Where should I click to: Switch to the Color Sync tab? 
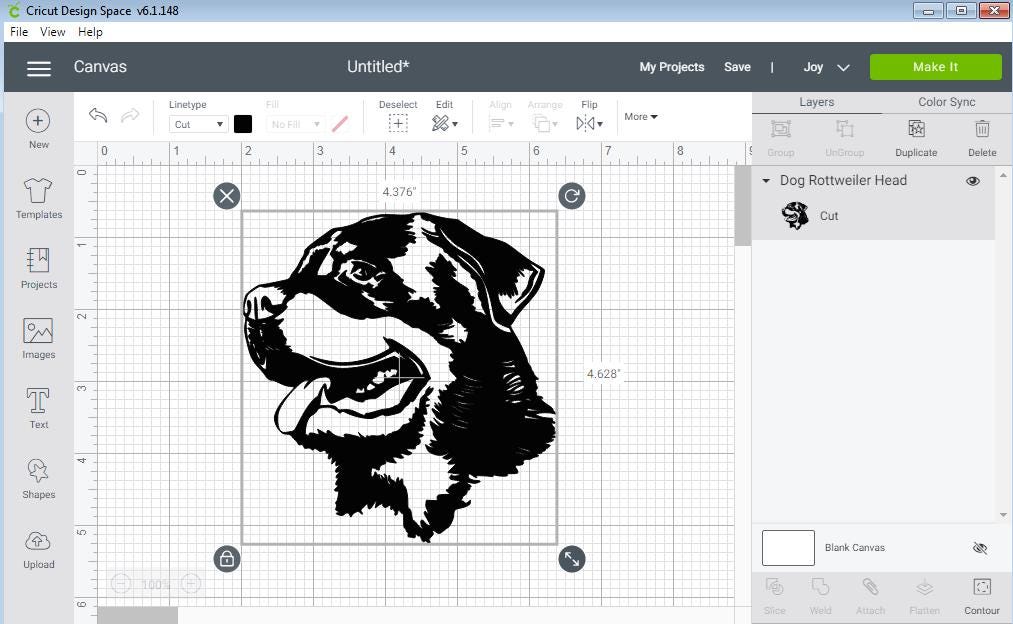[x=946, y=102]
